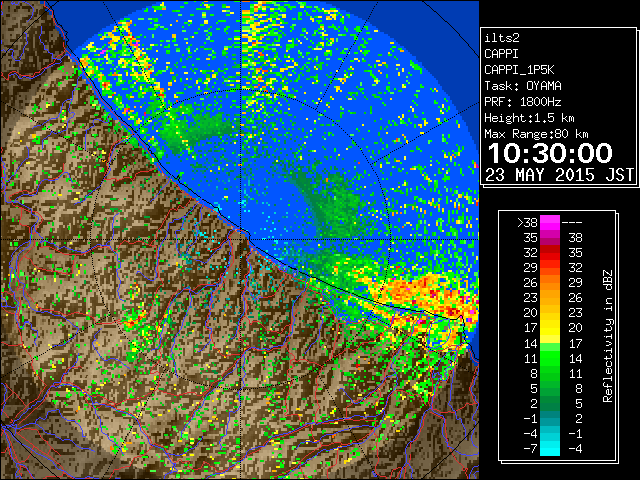Select the 'CAPPI_1P5K' text line
Viewport: 640px width, 480px height.
click(x=519, y=70)
